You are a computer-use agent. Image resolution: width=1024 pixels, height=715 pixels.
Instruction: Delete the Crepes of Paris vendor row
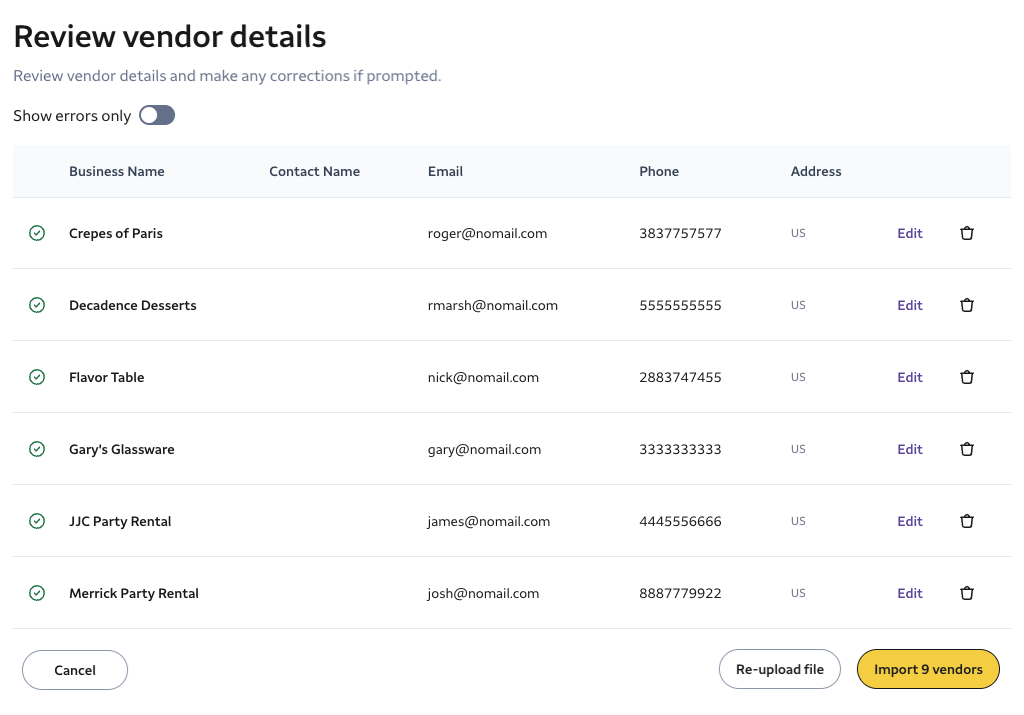(x=966, y=233)
